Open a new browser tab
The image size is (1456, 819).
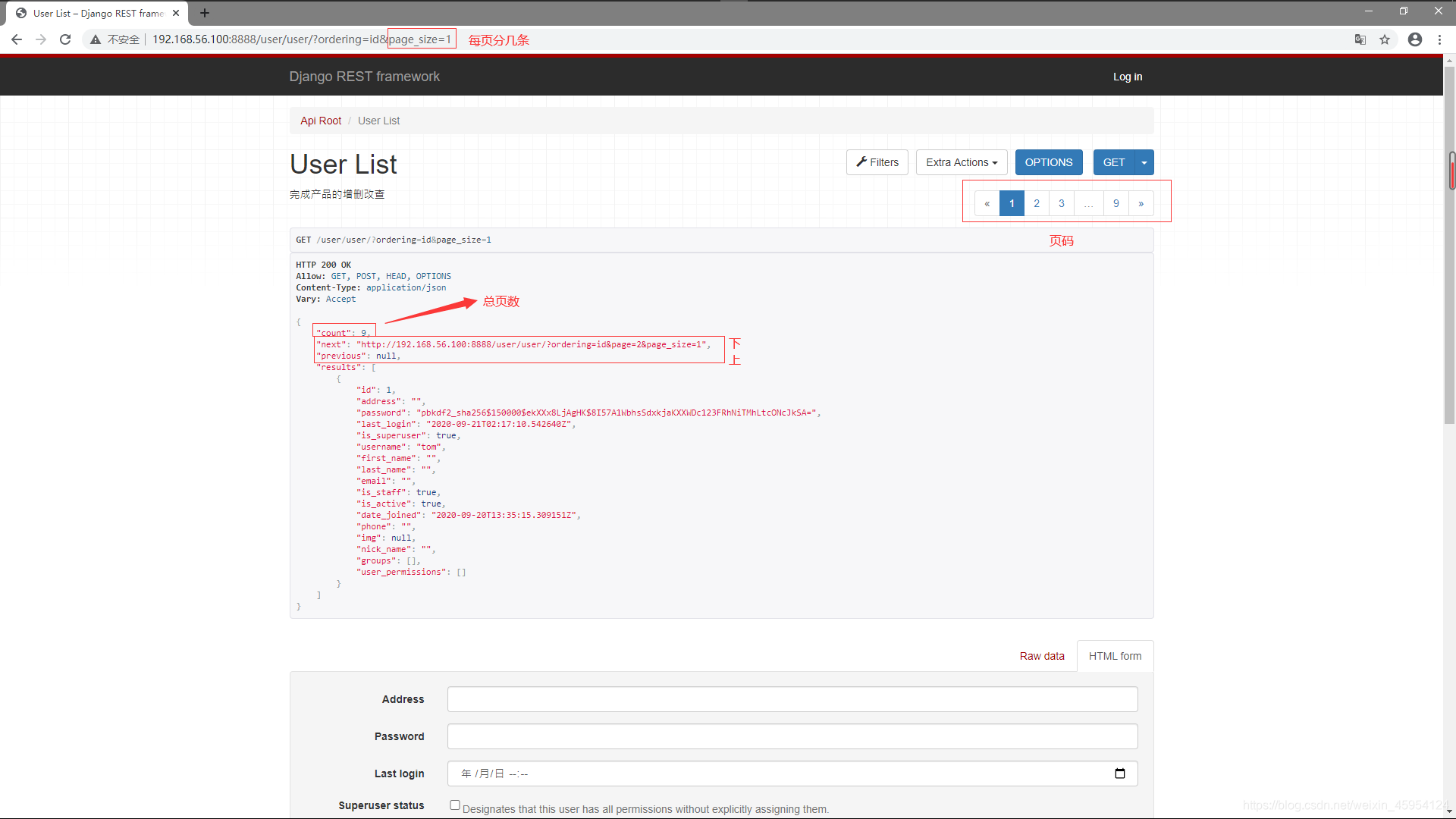point(205,13)
